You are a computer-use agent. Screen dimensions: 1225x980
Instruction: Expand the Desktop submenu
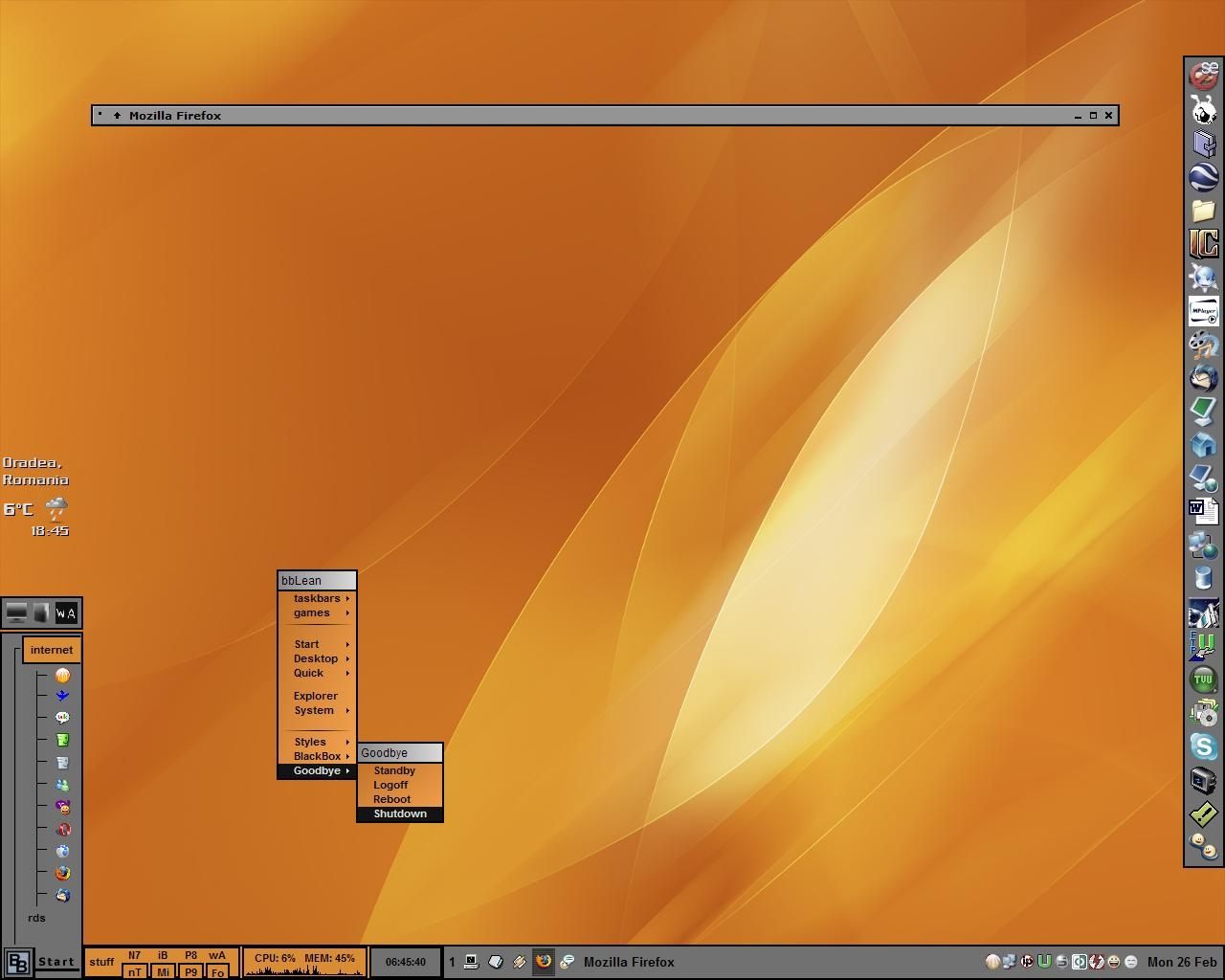tap(317, 658)
